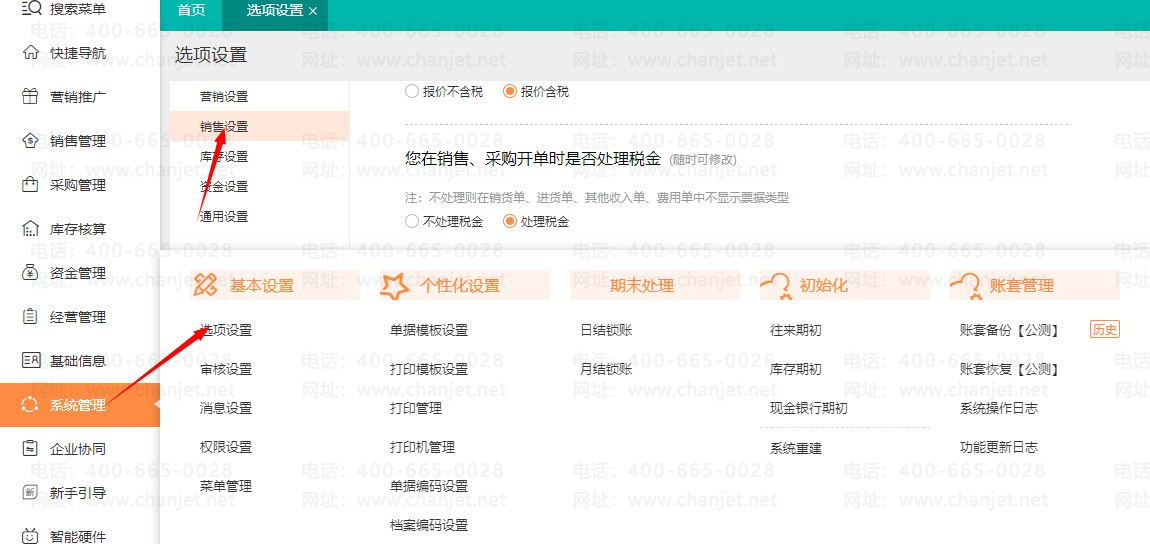Screen dimensions: 1150x544
Task: Click the 智能硬件 icon
Action: 30,536
